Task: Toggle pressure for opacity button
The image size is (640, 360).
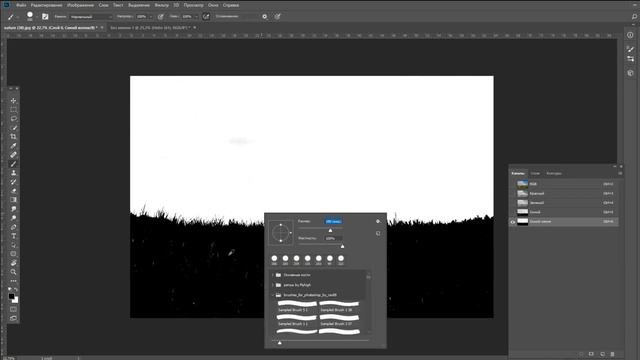Action: 160,17
